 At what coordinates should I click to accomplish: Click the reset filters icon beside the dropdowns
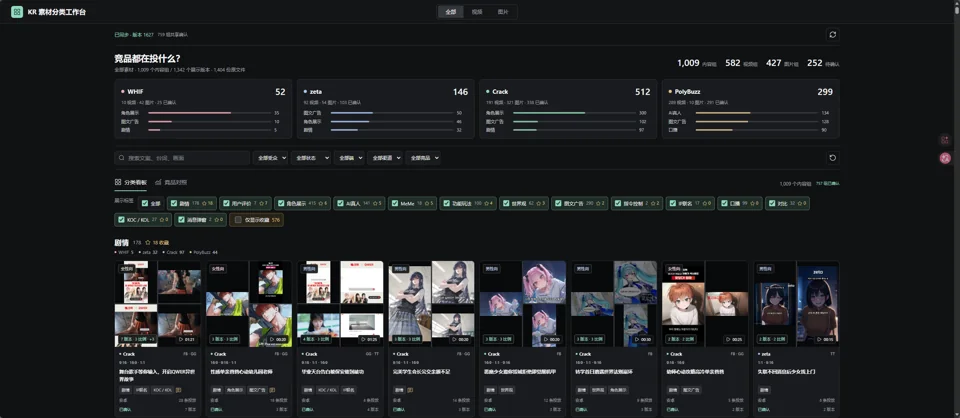[x=833, y=158]
